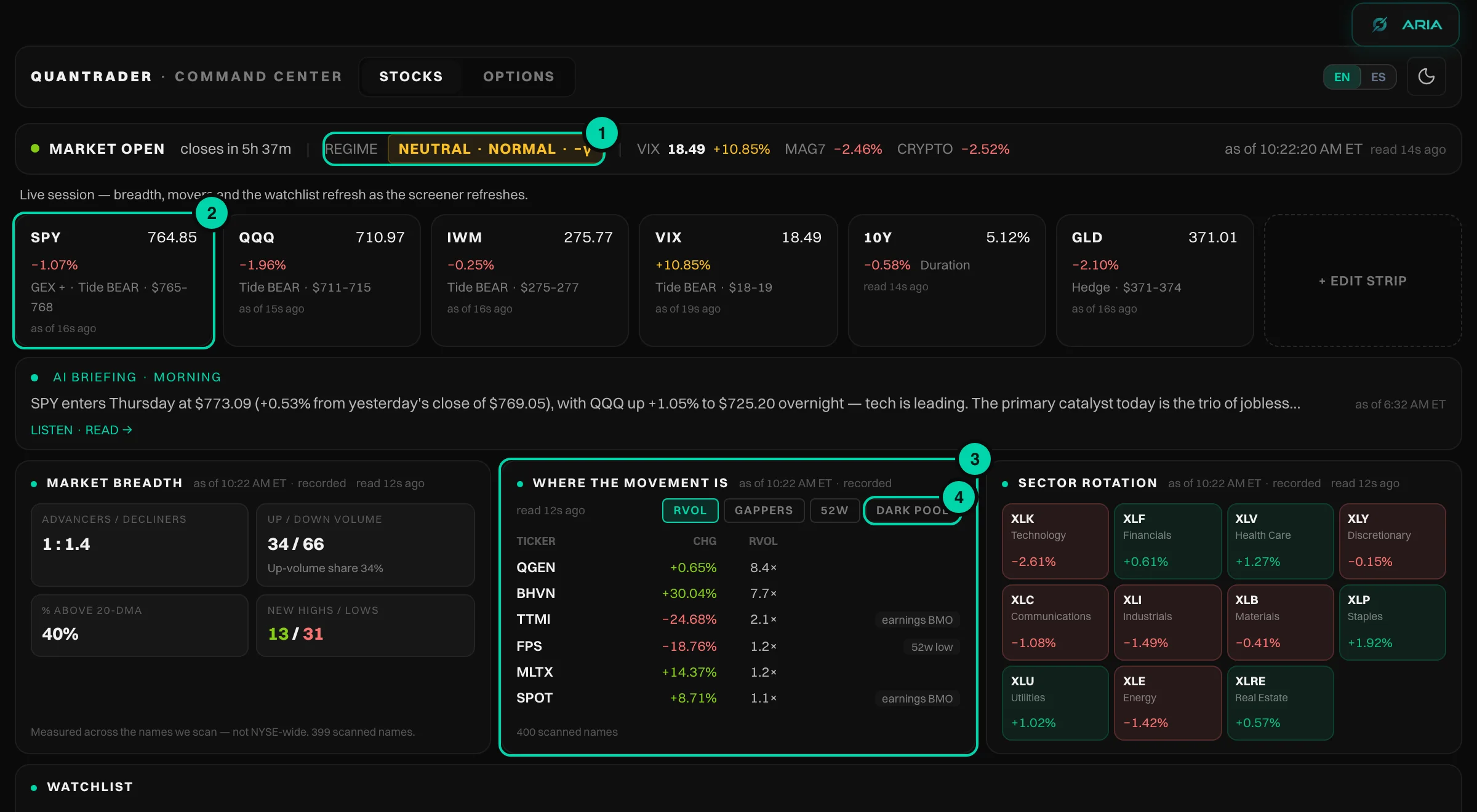Viewport: 1477px width, 812px height.
Task: Open the XLB Materials sector tile
Action: (1280, 623)
